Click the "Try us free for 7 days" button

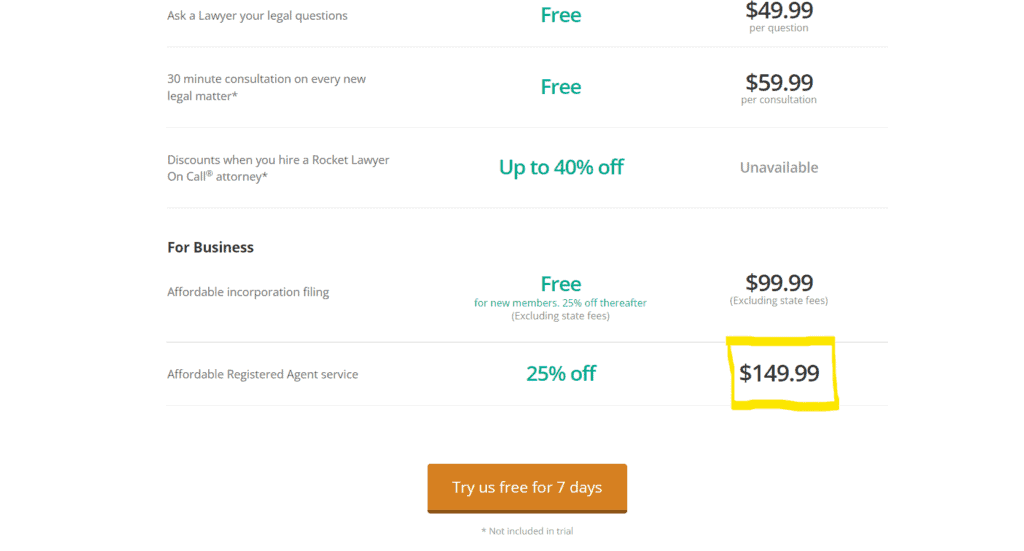click(527, 488)
